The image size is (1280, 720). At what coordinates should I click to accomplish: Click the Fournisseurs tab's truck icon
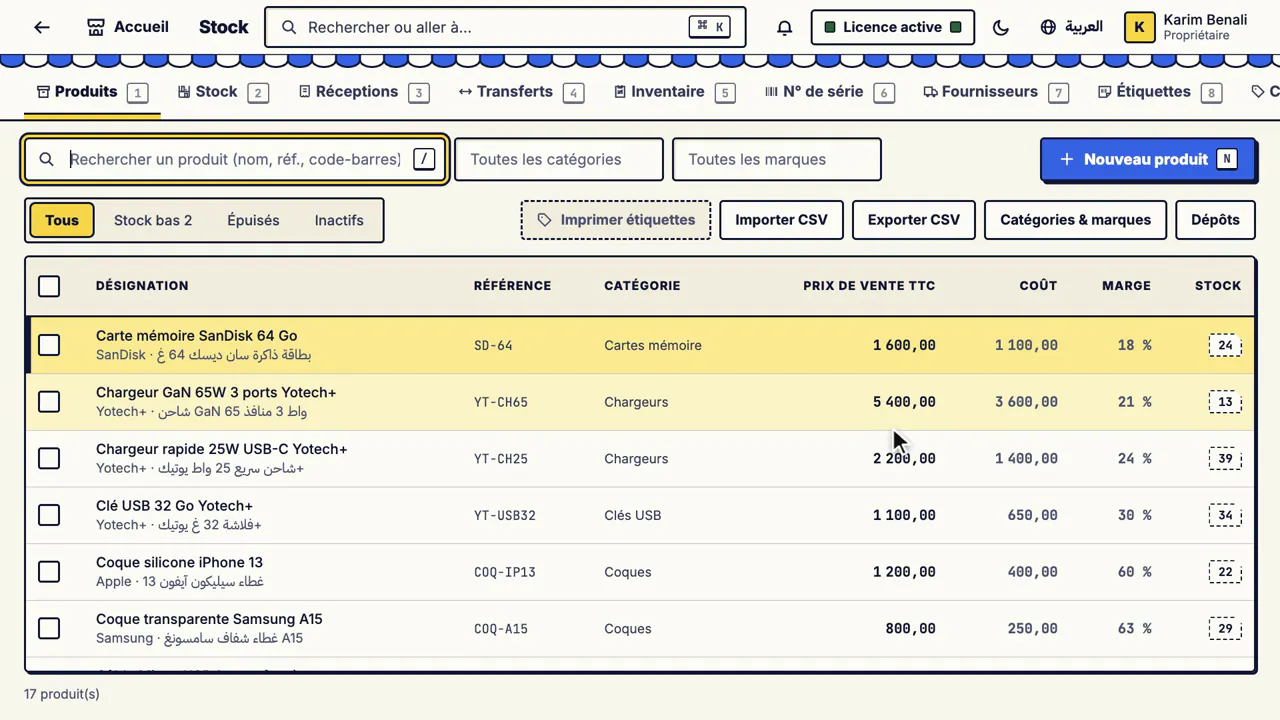pyautogui.click(x=930, y=92)
